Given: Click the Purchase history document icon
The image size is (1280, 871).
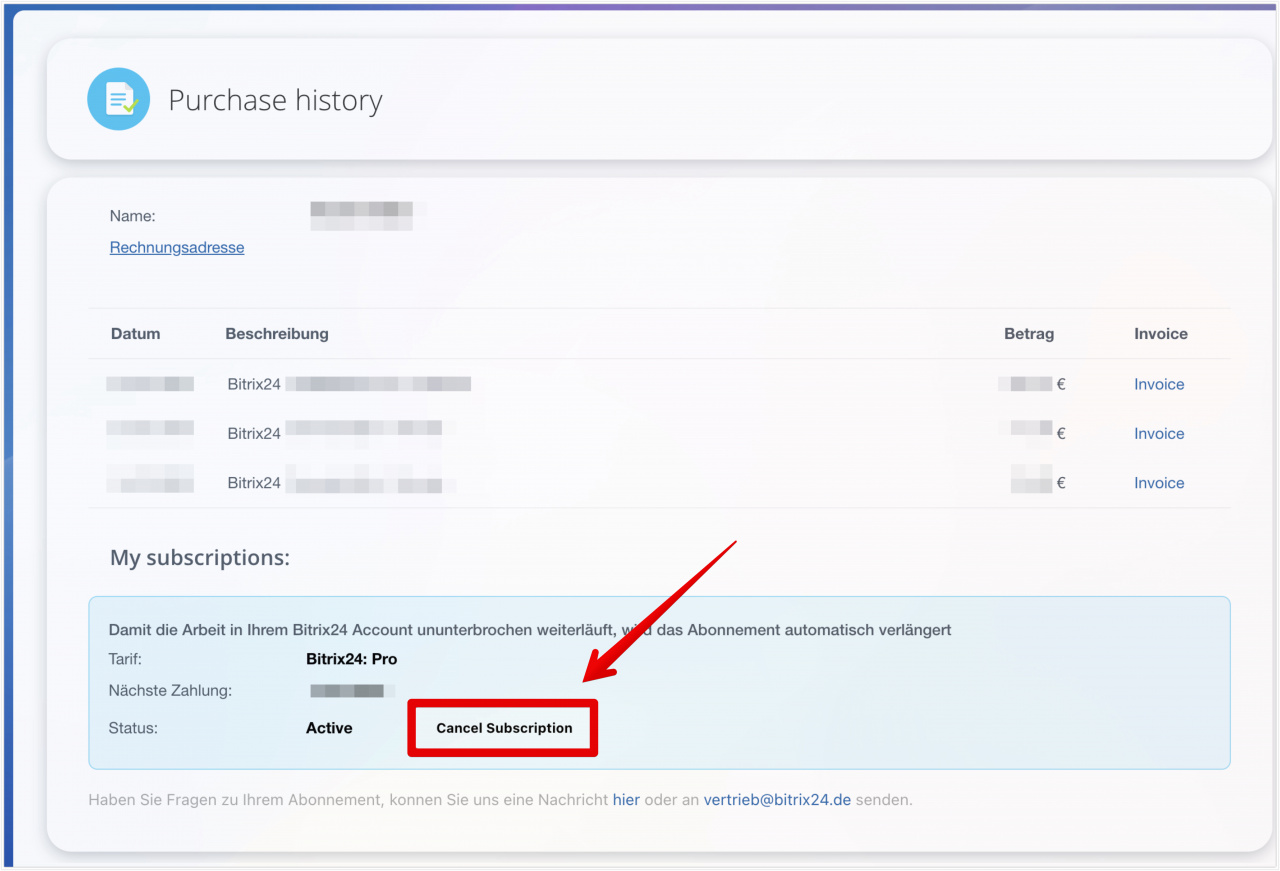Looking at the screenshot, I should [x=118, y=100].
